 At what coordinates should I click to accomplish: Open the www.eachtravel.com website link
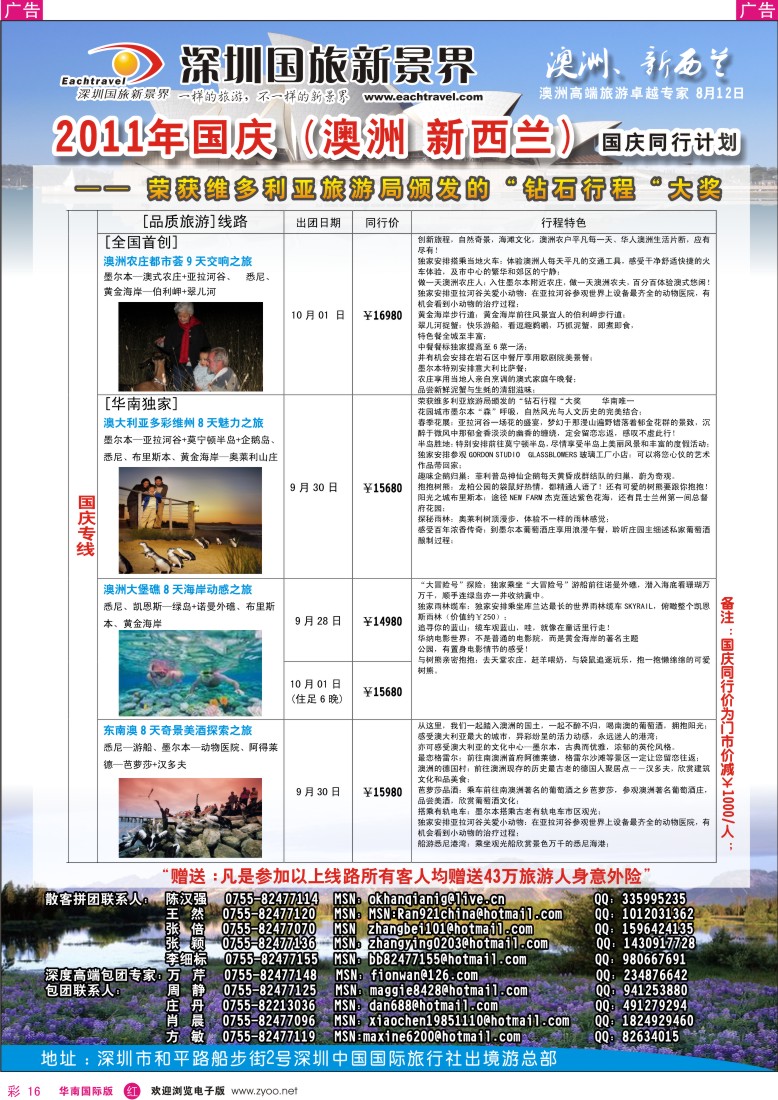click(423, 97)
